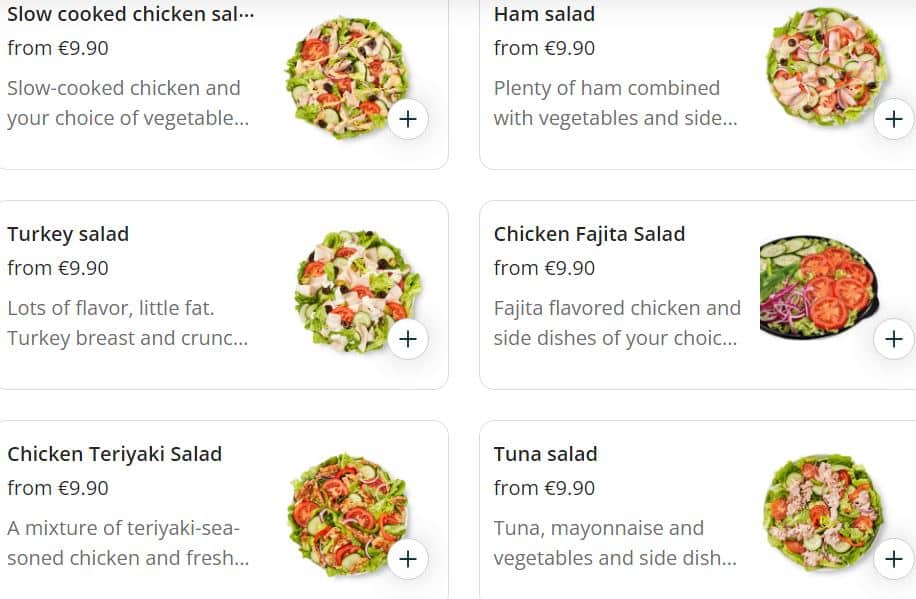916x599 pixels.
Task: Click the Ham salad heading
Action: (544, 14)
